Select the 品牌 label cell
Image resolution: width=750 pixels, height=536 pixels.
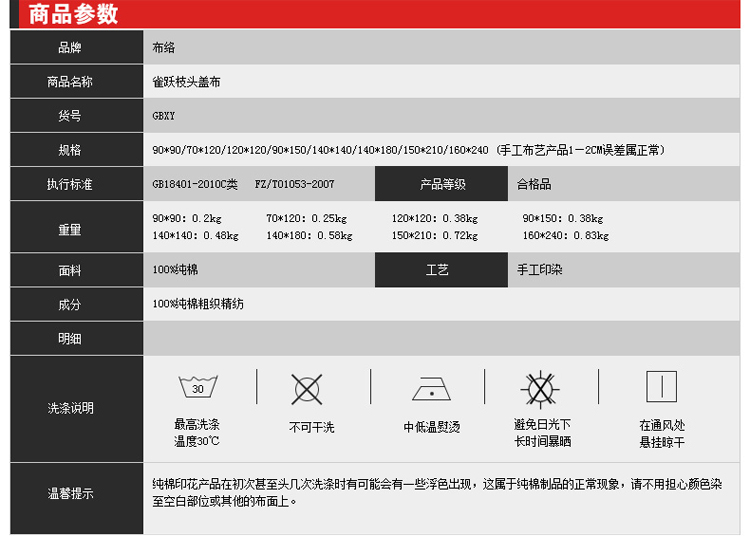(77, 47)
